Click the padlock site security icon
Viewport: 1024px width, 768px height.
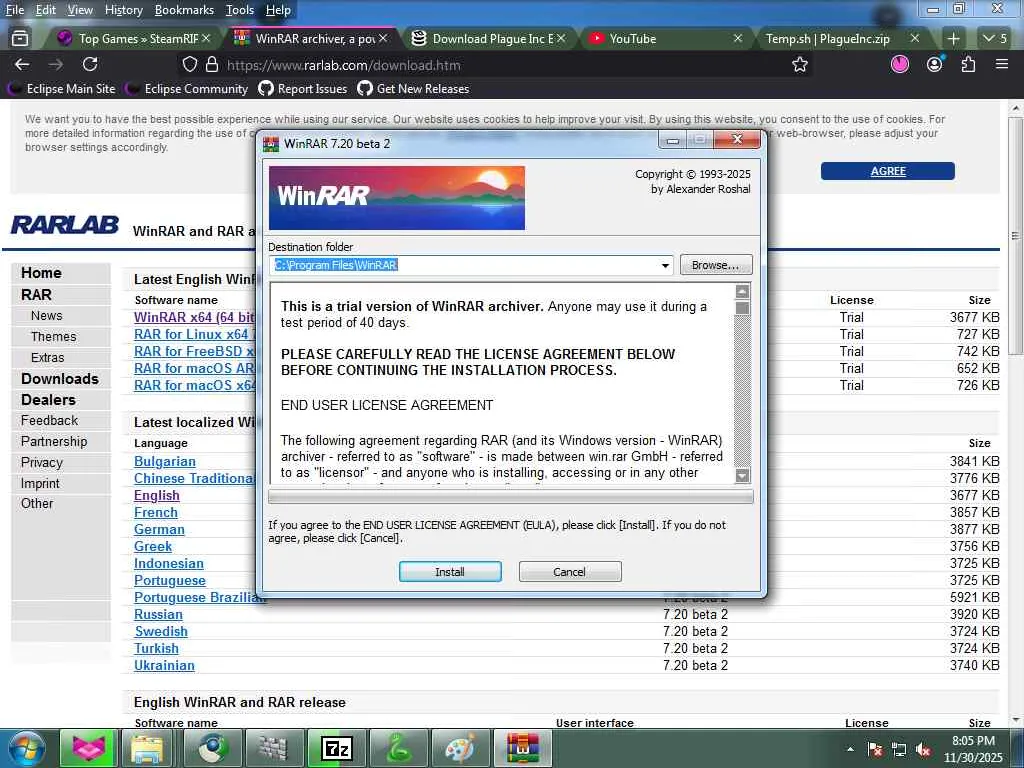(x=212, y=65)
